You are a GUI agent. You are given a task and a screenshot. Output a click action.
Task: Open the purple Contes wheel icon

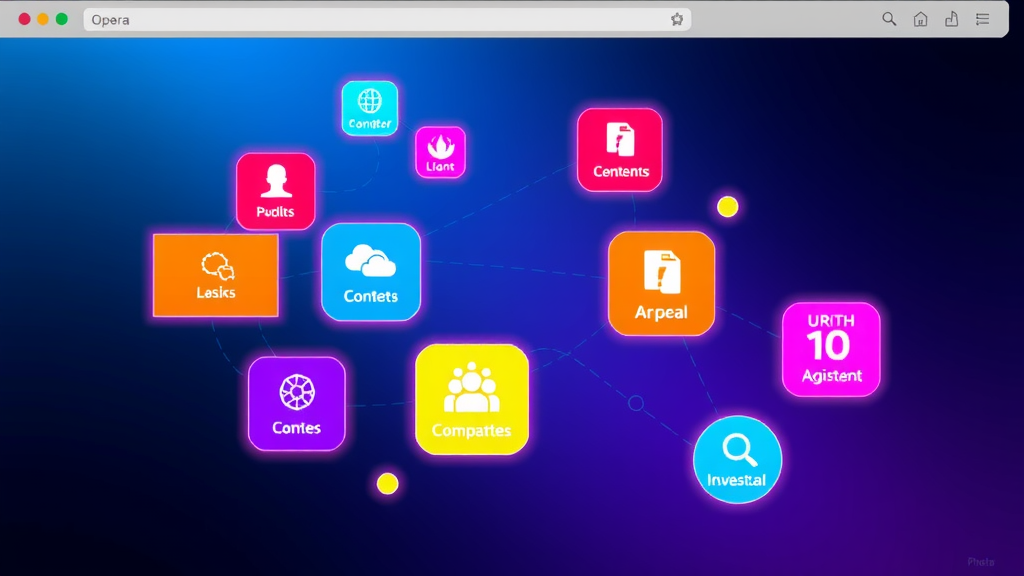tap(296, 403)
